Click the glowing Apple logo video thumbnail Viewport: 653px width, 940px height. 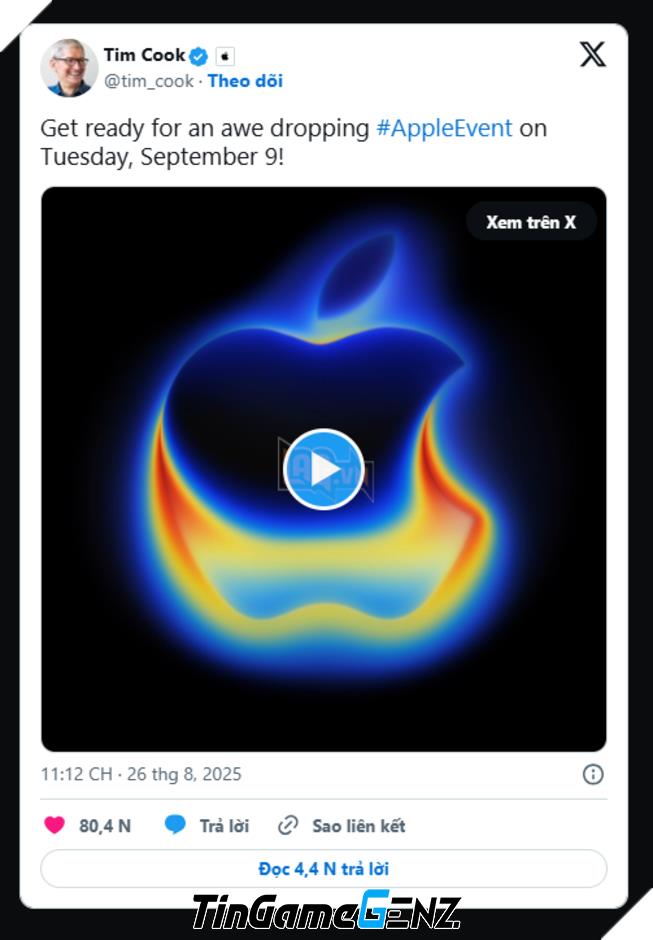coord(324,469)
